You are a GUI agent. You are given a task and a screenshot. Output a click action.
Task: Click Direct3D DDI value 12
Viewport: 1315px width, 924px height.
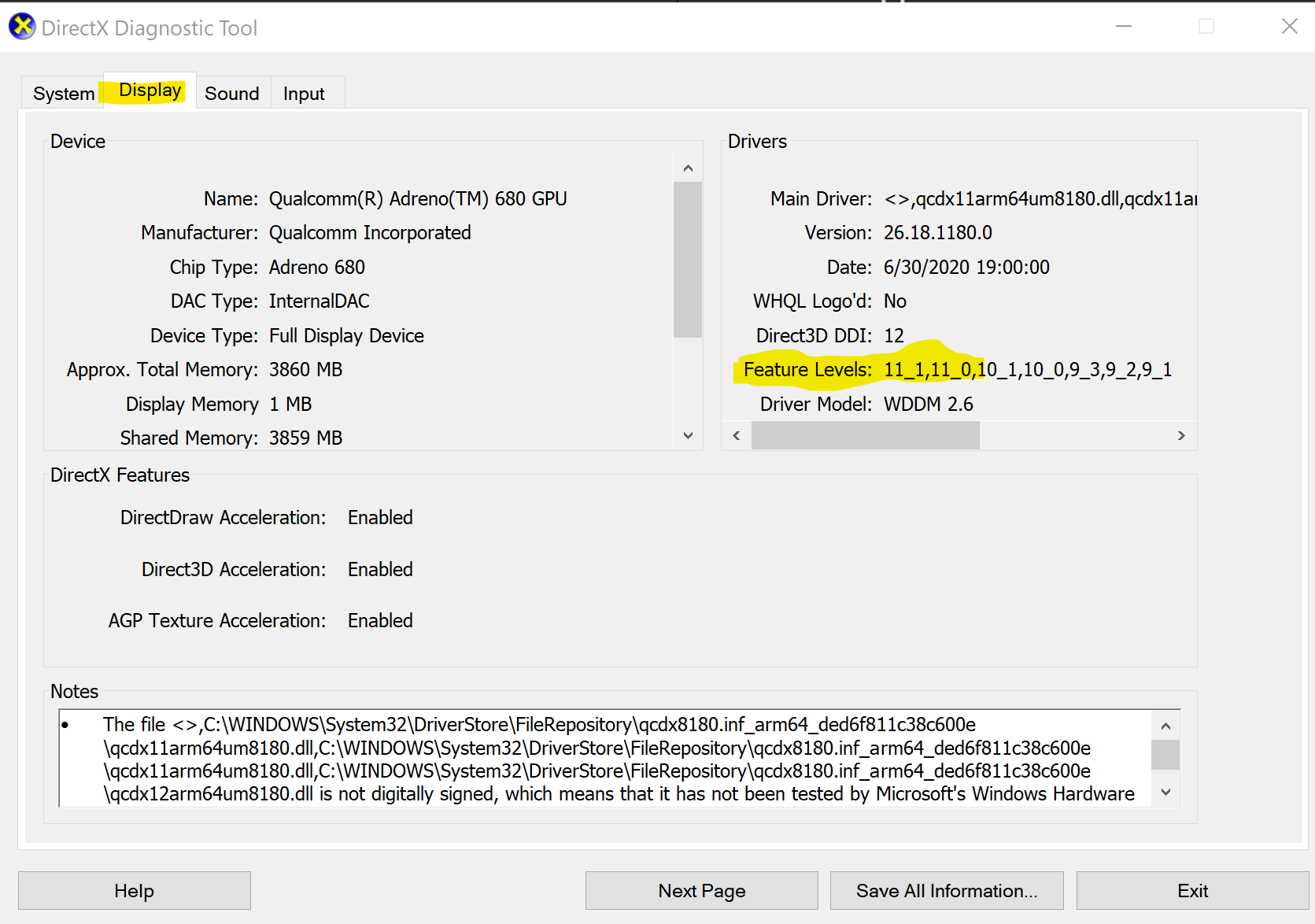pyautogui.click(x=894, y=336)
